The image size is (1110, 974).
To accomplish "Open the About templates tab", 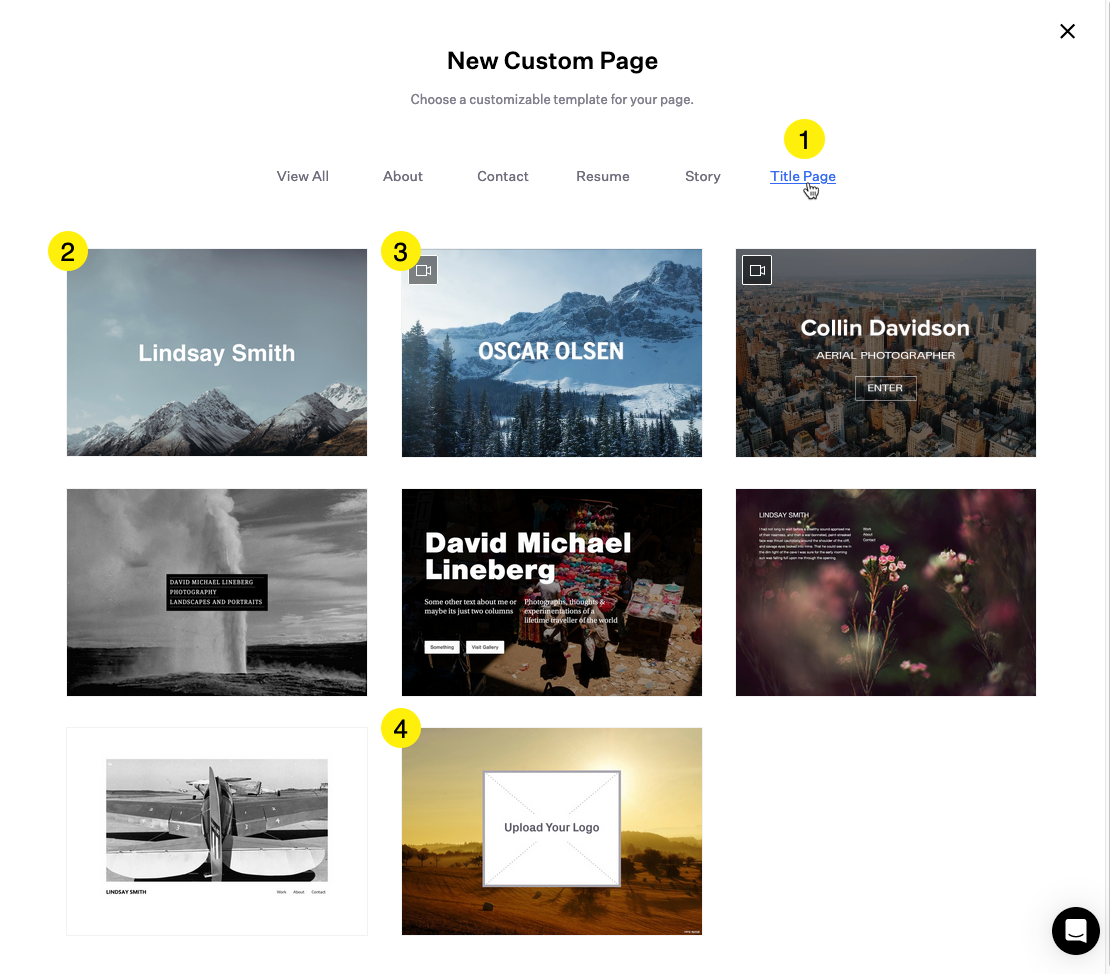I will tap(403, 176).
